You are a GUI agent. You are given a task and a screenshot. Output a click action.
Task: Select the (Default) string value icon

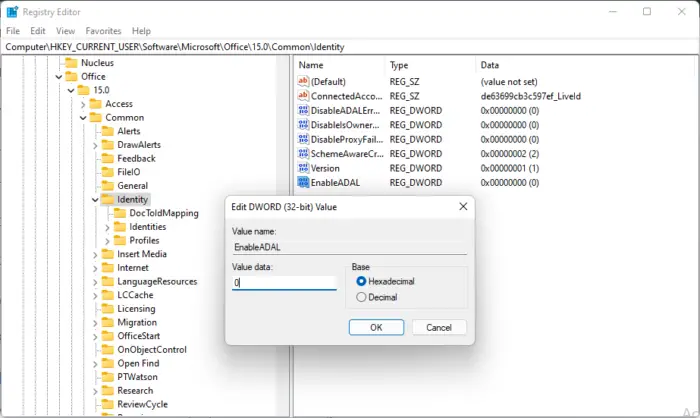click(x=303, y=81)
